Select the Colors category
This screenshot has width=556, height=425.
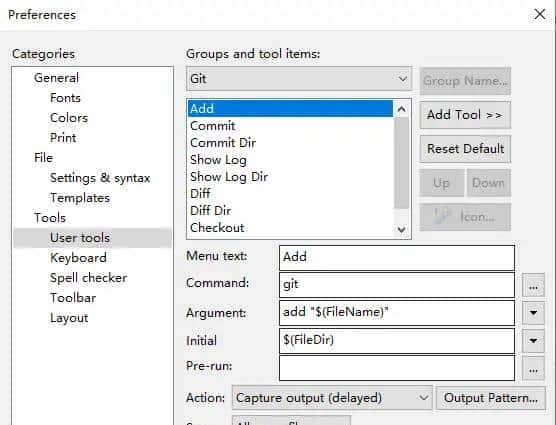click(69, 118)
